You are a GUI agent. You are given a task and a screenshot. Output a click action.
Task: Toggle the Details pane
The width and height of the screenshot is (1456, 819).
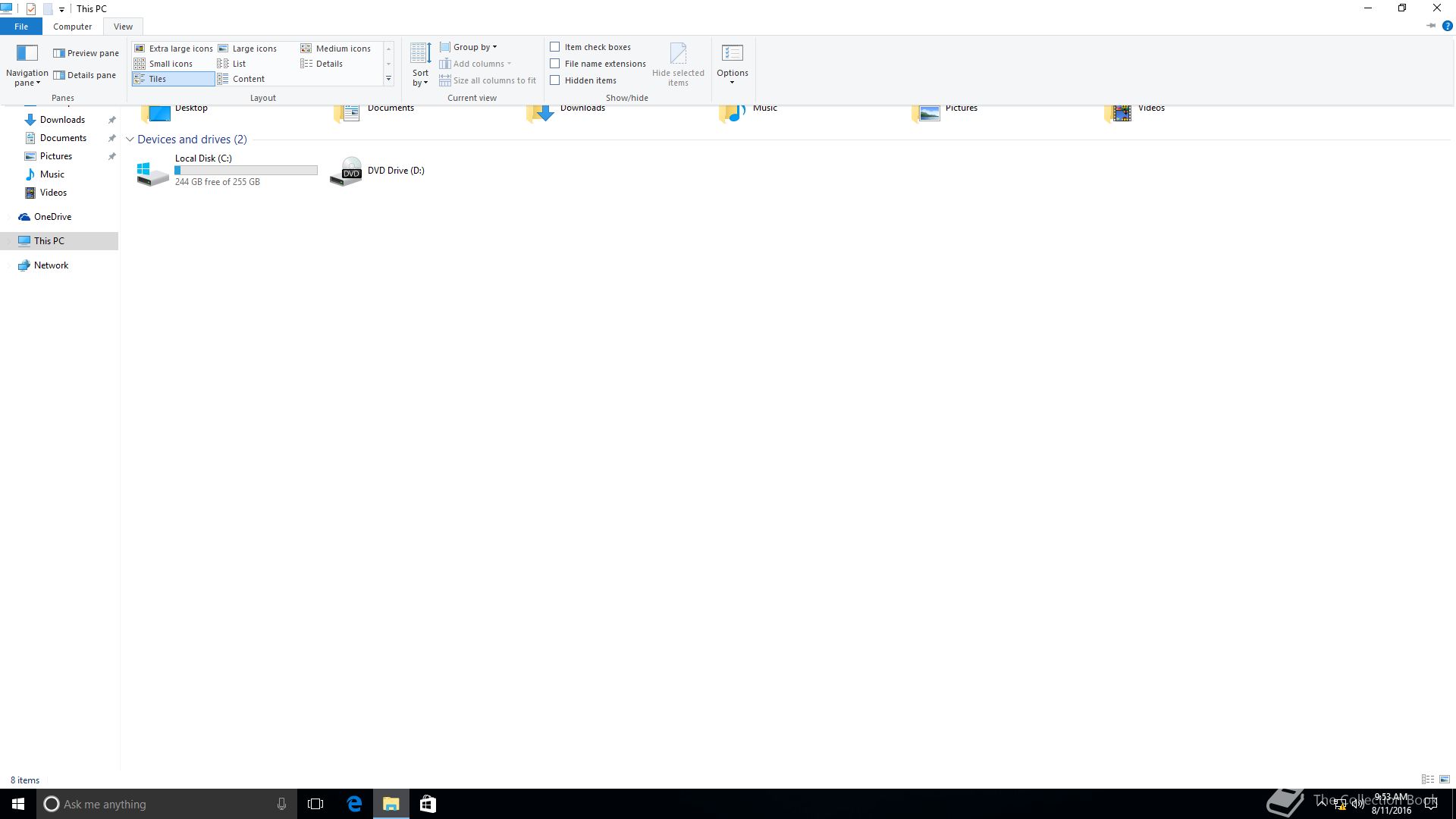(x=84, y=75)
